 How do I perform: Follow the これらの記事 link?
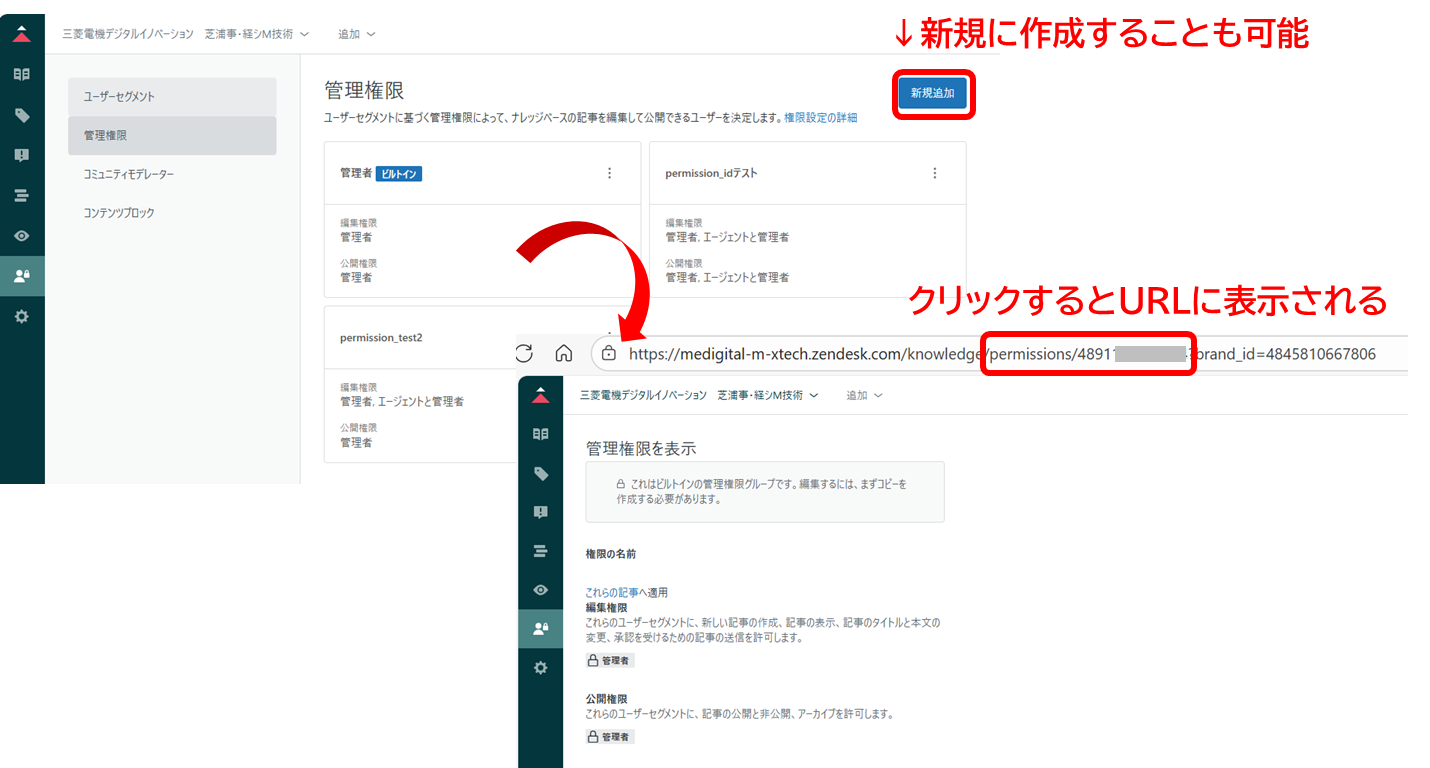pos(612,593)
